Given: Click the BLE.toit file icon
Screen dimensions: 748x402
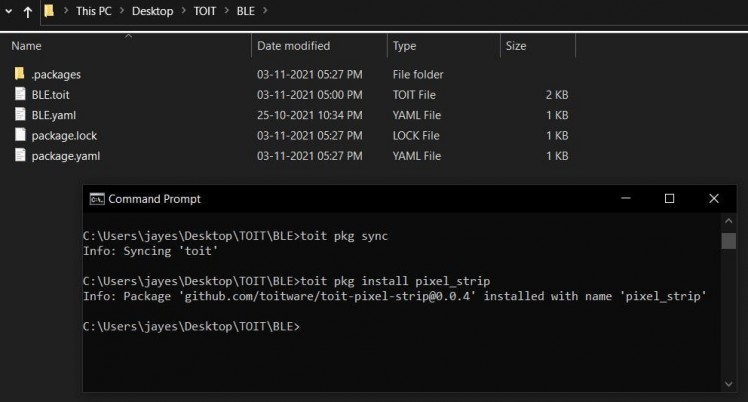Looking at the screenshot, I should (19, 94).
